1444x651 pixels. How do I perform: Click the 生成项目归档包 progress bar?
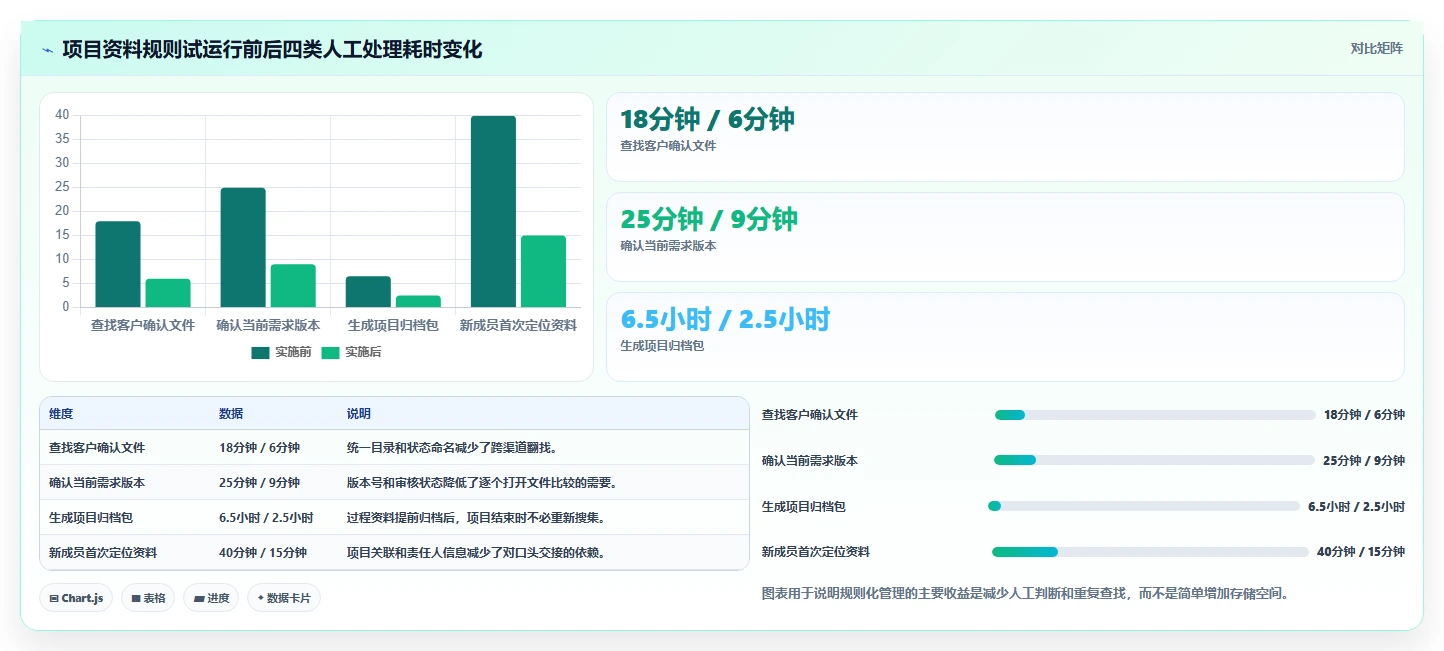(1144, 506)
